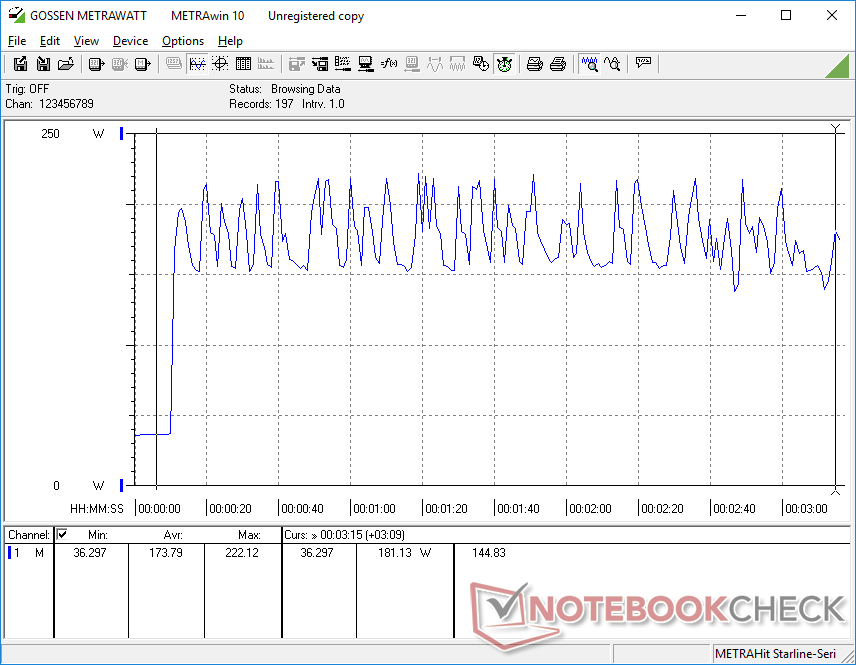The height and width of the screenshot is (665, 856).
Task: Click the clock schedule timer icon
Action: click(481, 64)
